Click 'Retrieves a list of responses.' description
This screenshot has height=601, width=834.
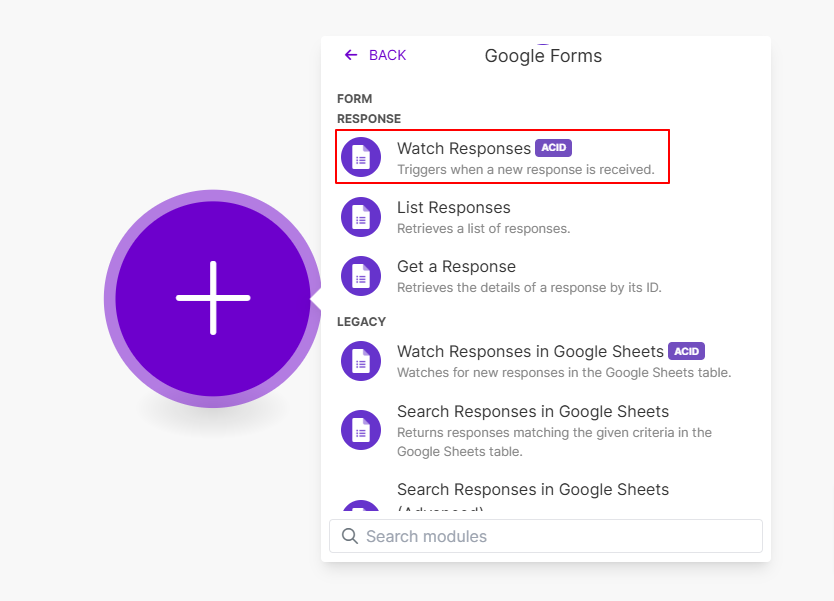pos(483,229)
